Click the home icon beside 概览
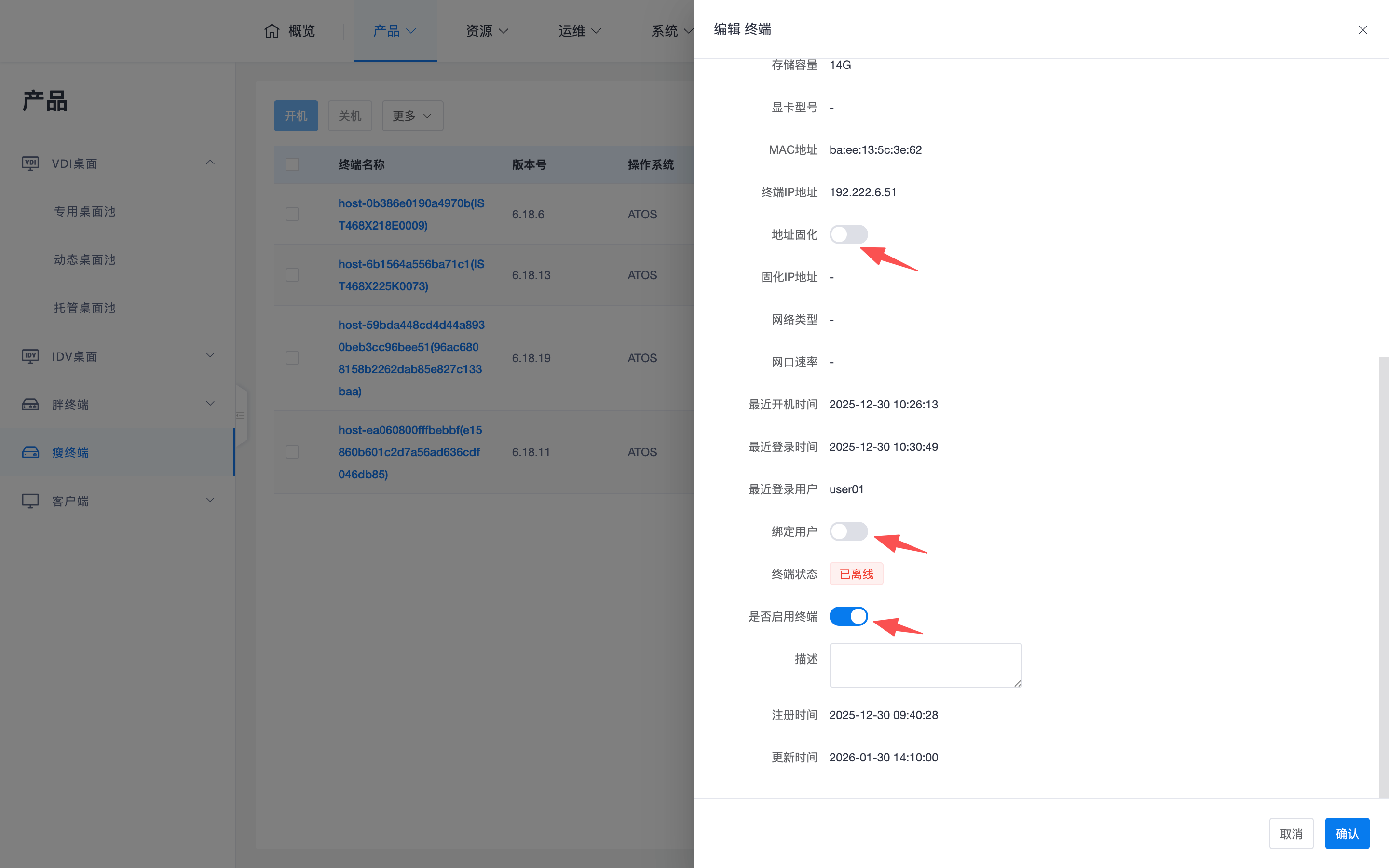 [x=272, y=31]
